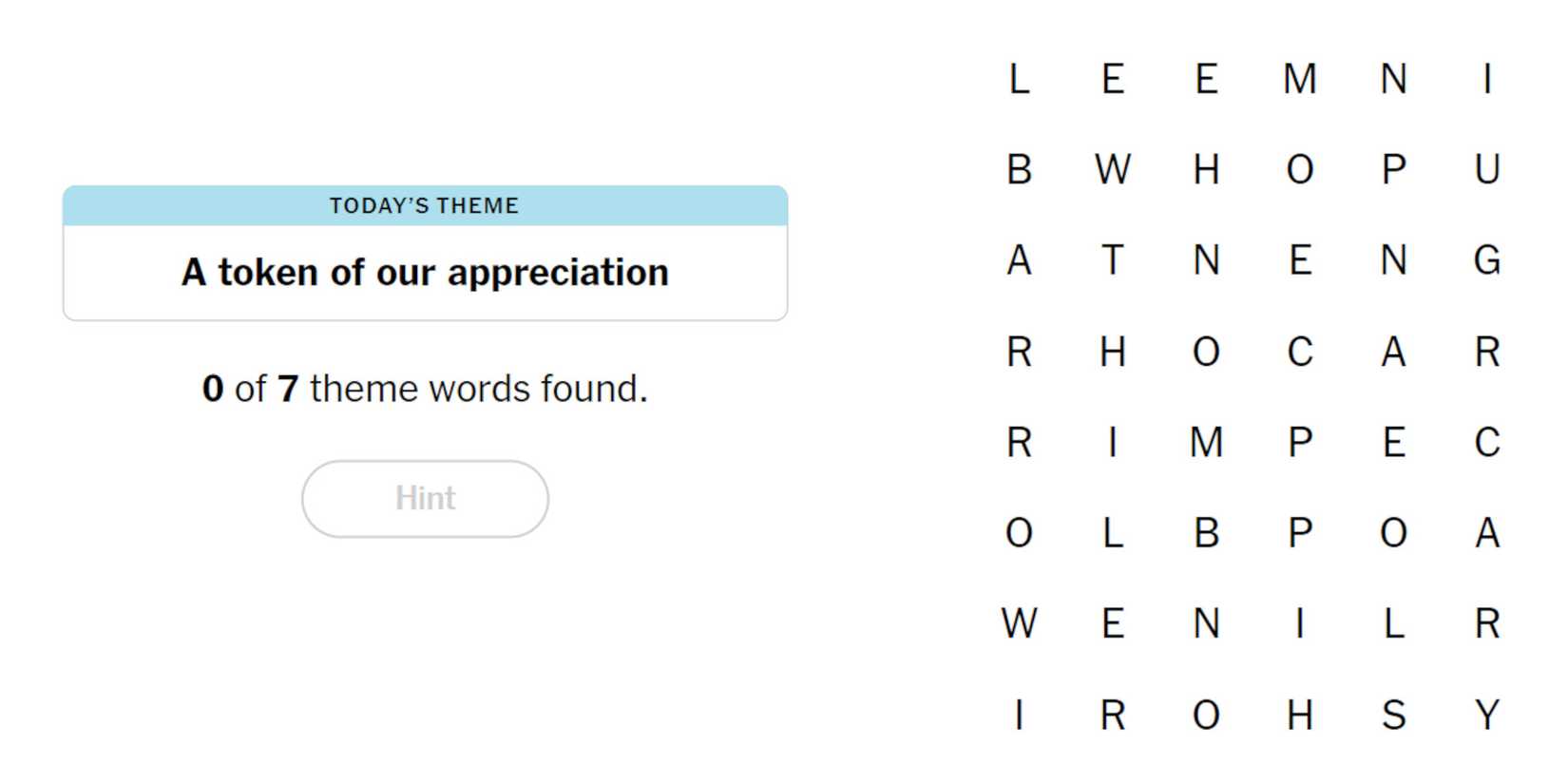Select letter H in the bottom row
This screenshot has width=1568, height=784.
(x=1299, y=715)
